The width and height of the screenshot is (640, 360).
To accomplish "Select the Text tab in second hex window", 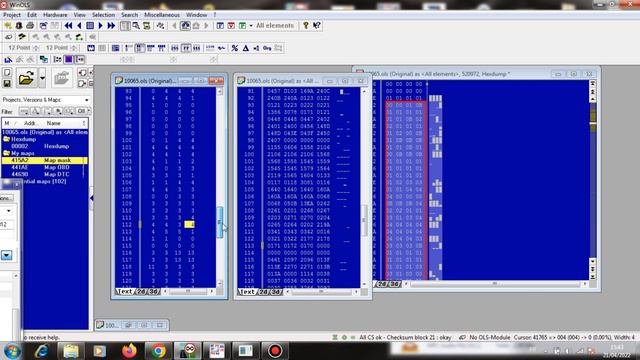I will (x=247, y=291).
